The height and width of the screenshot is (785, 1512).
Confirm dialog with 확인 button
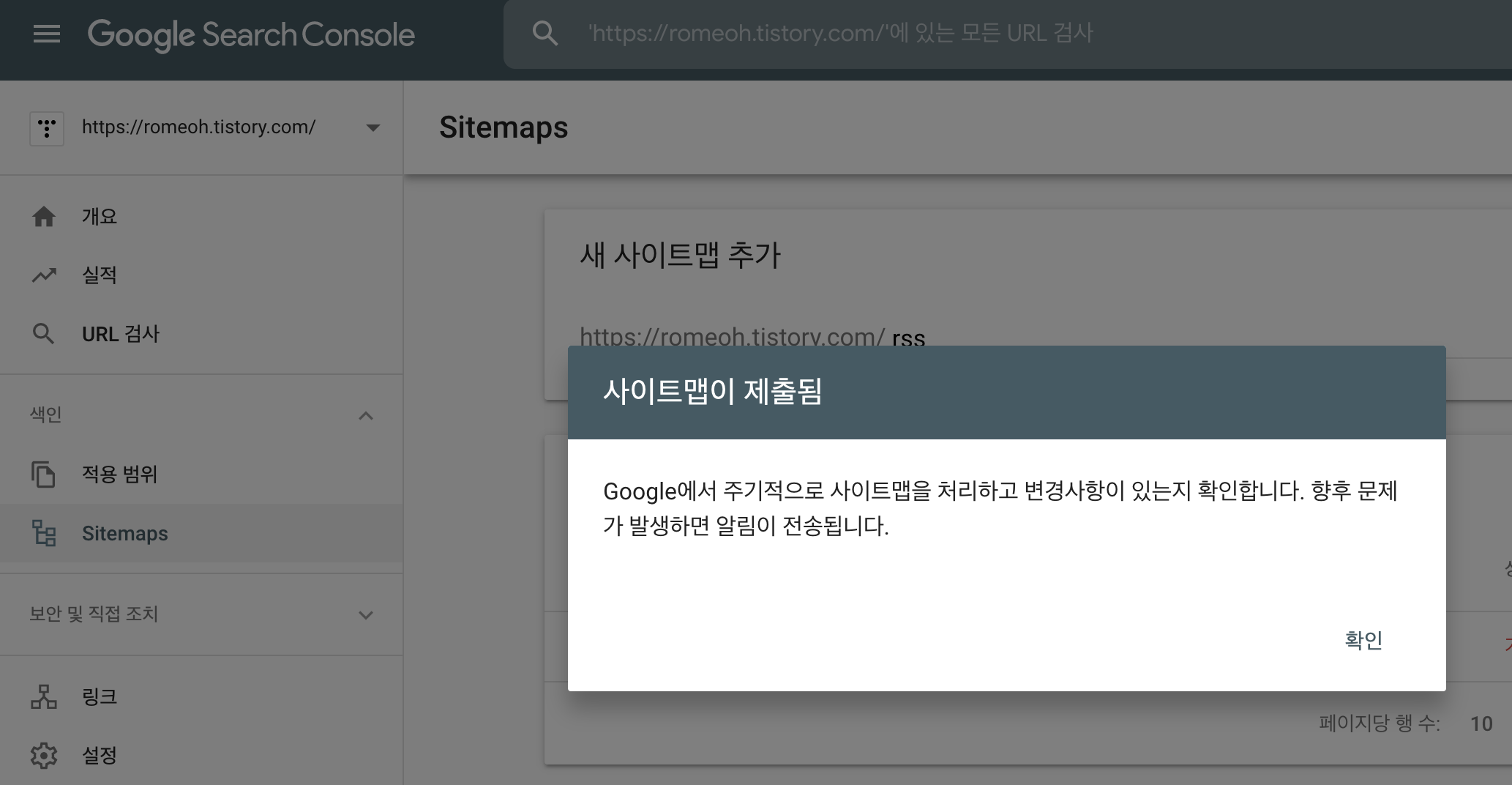pyautogui.click(x=1363, y=640)
